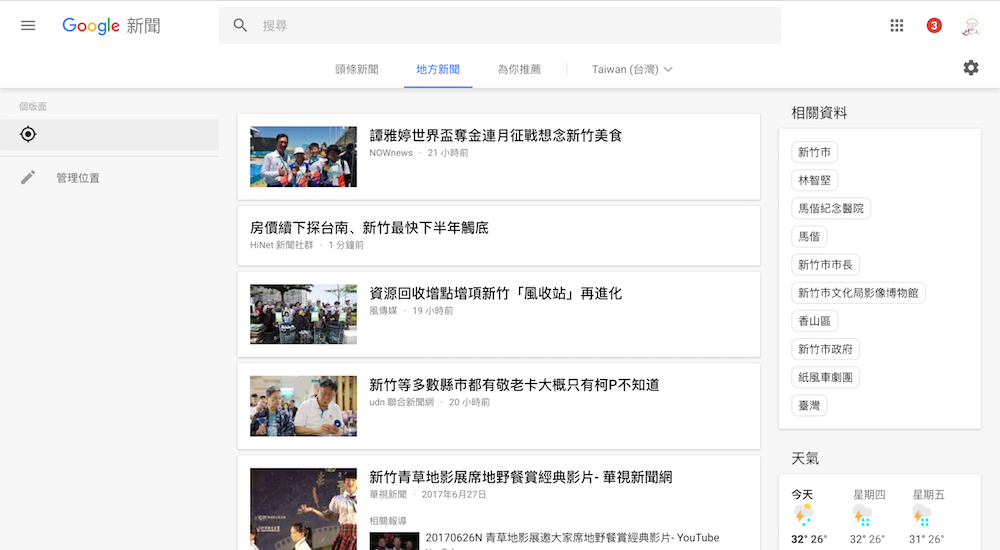The image size is (1000, 550).
Task: Click thumbnail of 敬老卡 article
Action: 304,406
